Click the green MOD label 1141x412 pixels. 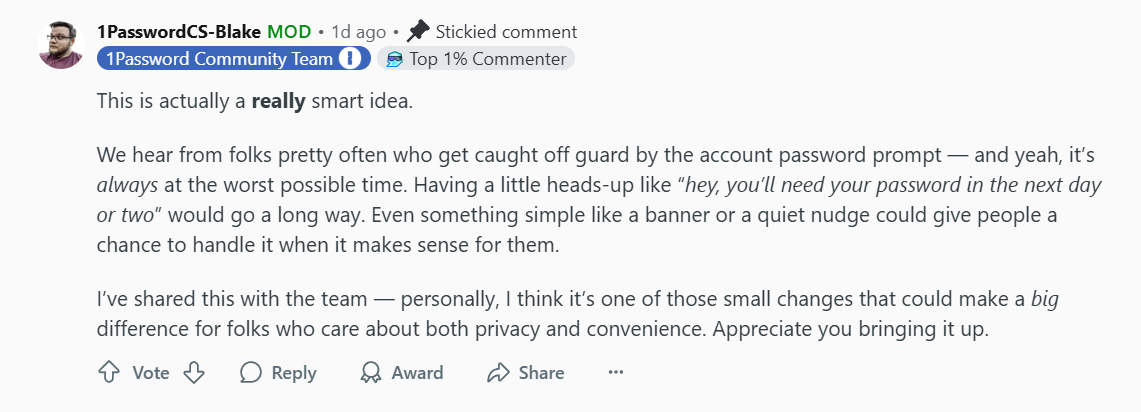[x=288, y=32]
